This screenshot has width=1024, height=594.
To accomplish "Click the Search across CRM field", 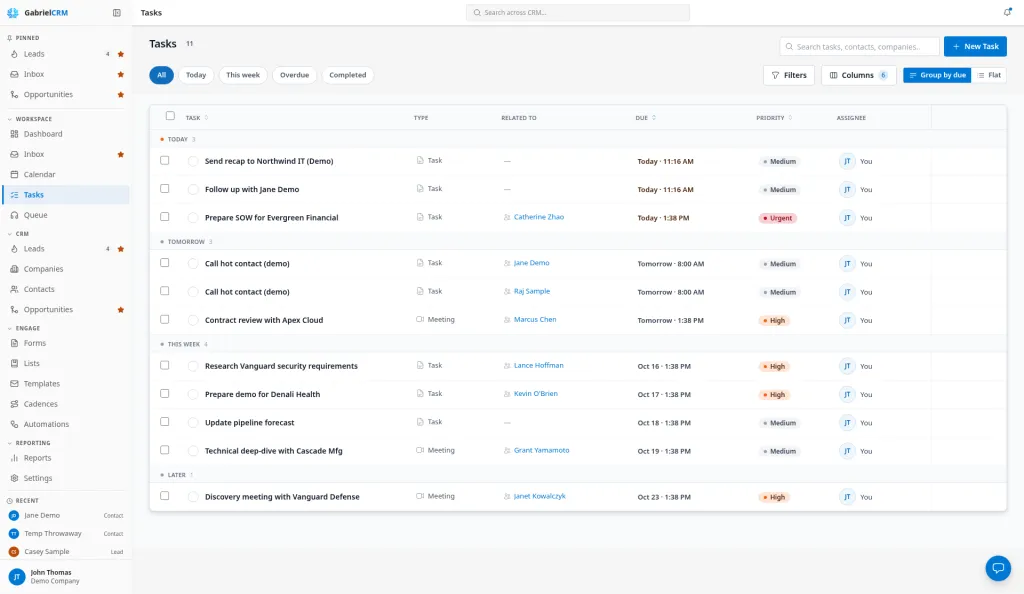I will pos(578,12).
